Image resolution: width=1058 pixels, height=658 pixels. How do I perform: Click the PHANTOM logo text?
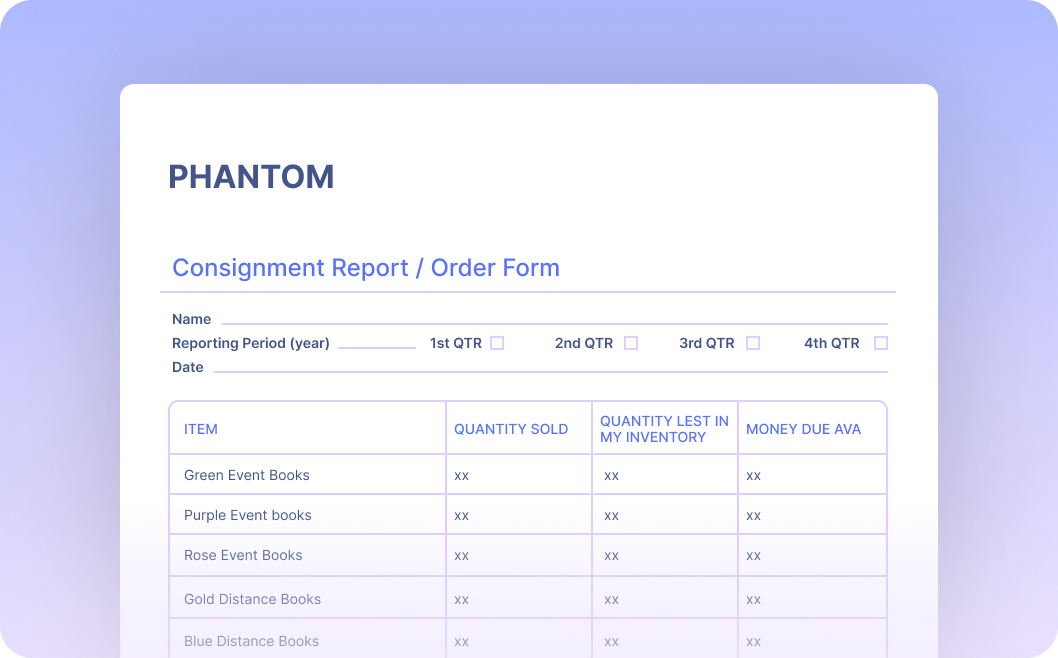point(253,177)
